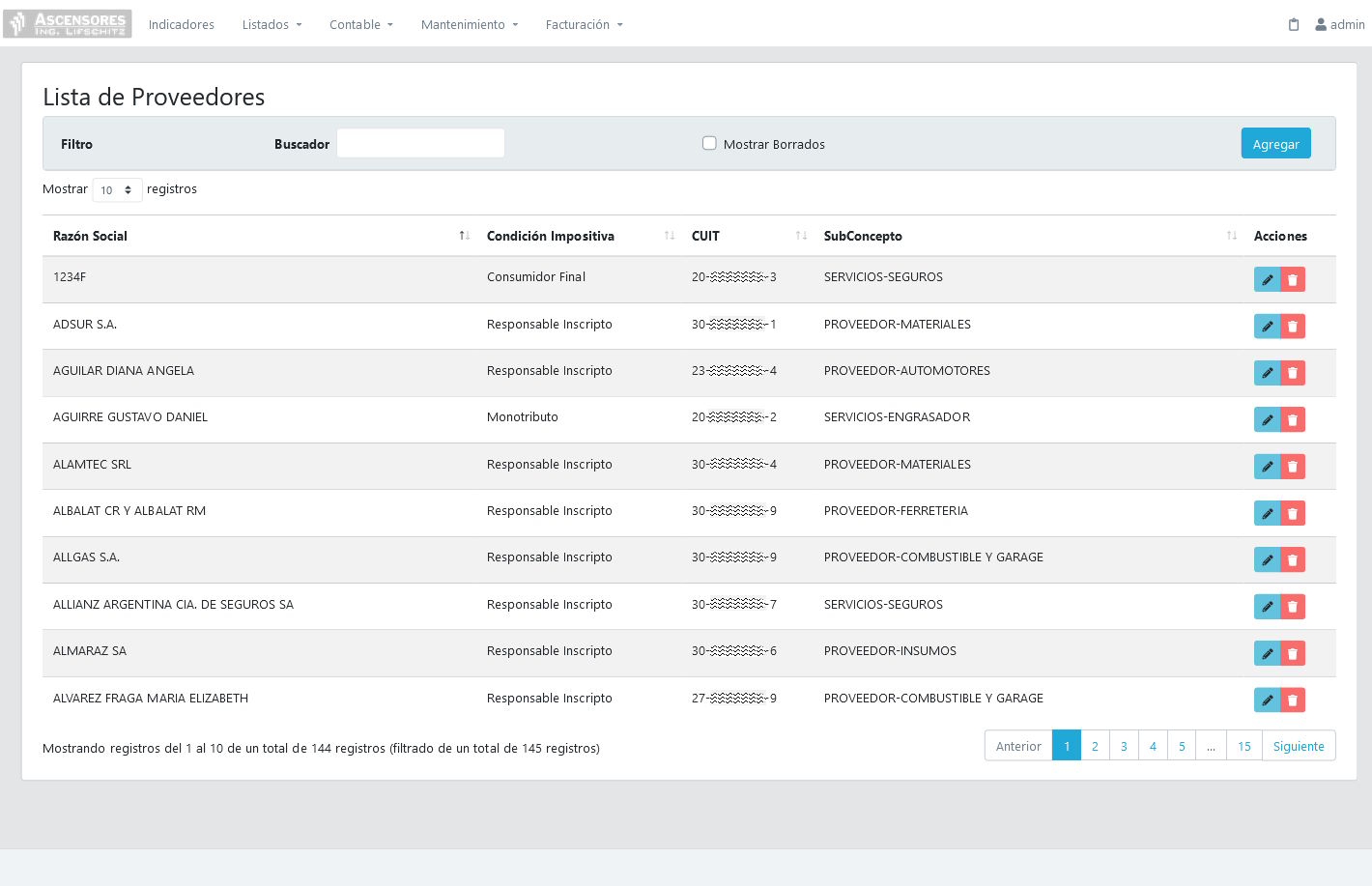Screen dimensions: 1372x886
Task: Delete the 1234F provider row
Action: point(1293,280)
